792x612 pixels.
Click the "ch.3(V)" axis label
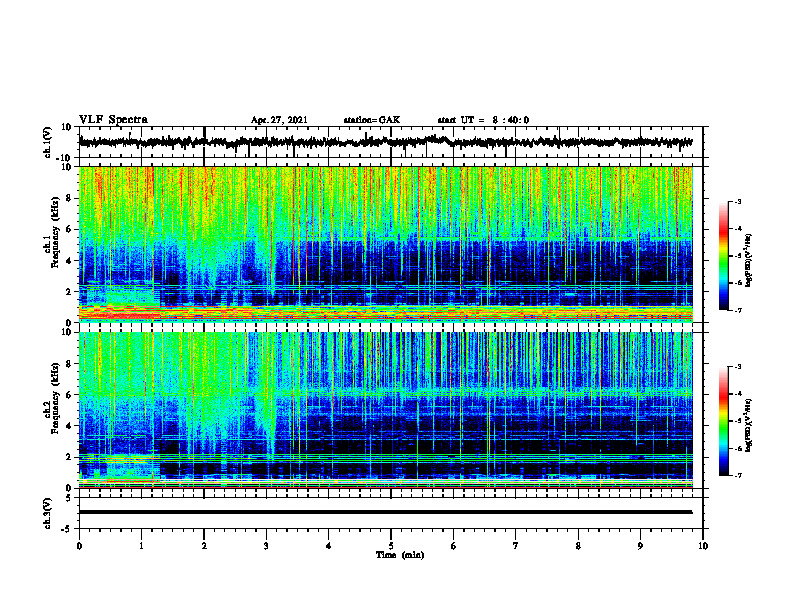click(x=48, y=513)
